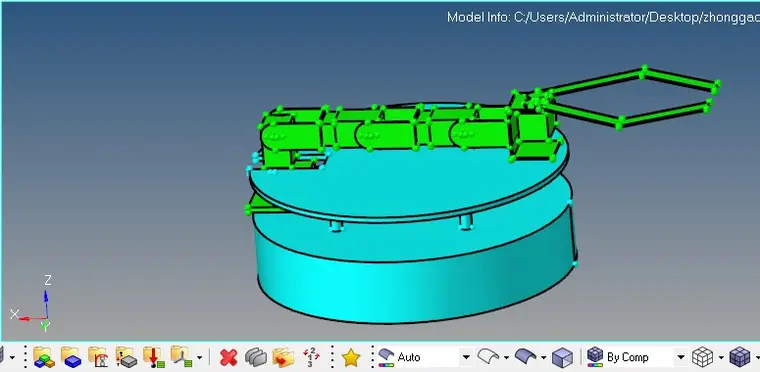
Task: Click the System Collectors folder icon
Action: click(x=181, y=357)
